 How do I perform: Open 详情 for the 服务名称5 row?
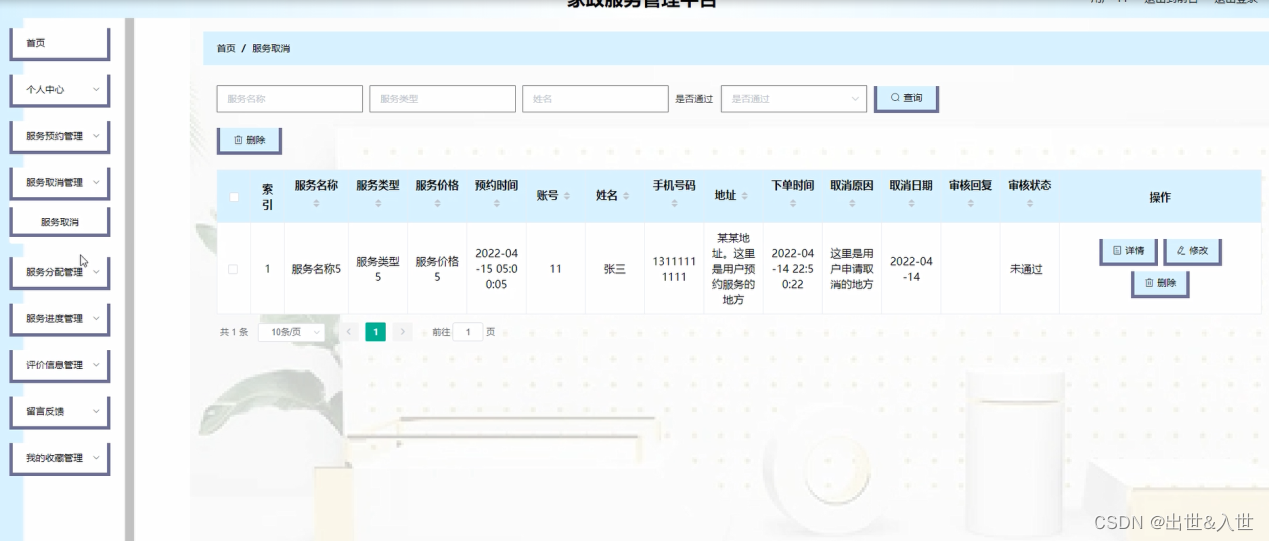pyautogui.click(x=1128, y=250)
